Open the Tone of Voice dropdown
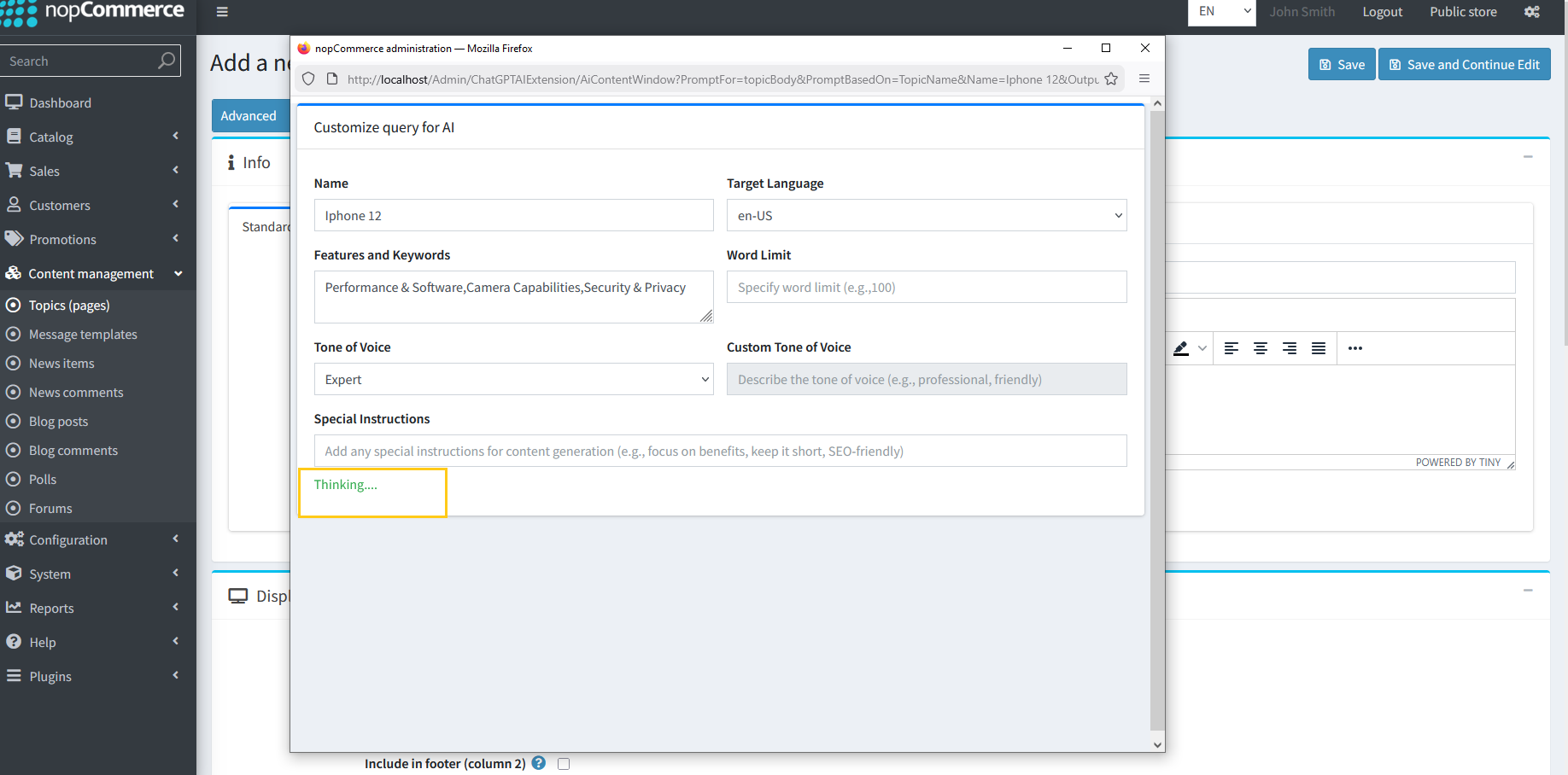The image size is (1568, 775). click(x=513, y=379)
